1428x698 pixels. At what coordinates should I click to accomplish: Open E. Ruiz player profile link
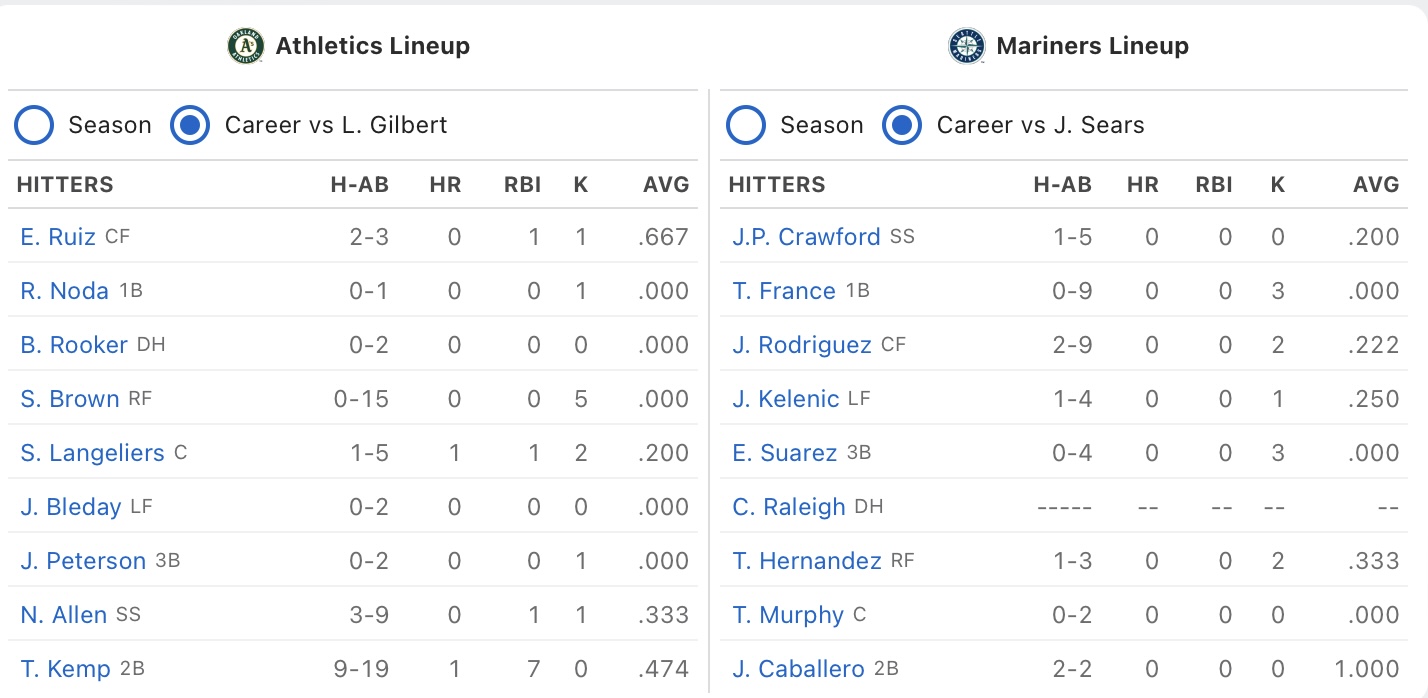click(x=58, y=237)
